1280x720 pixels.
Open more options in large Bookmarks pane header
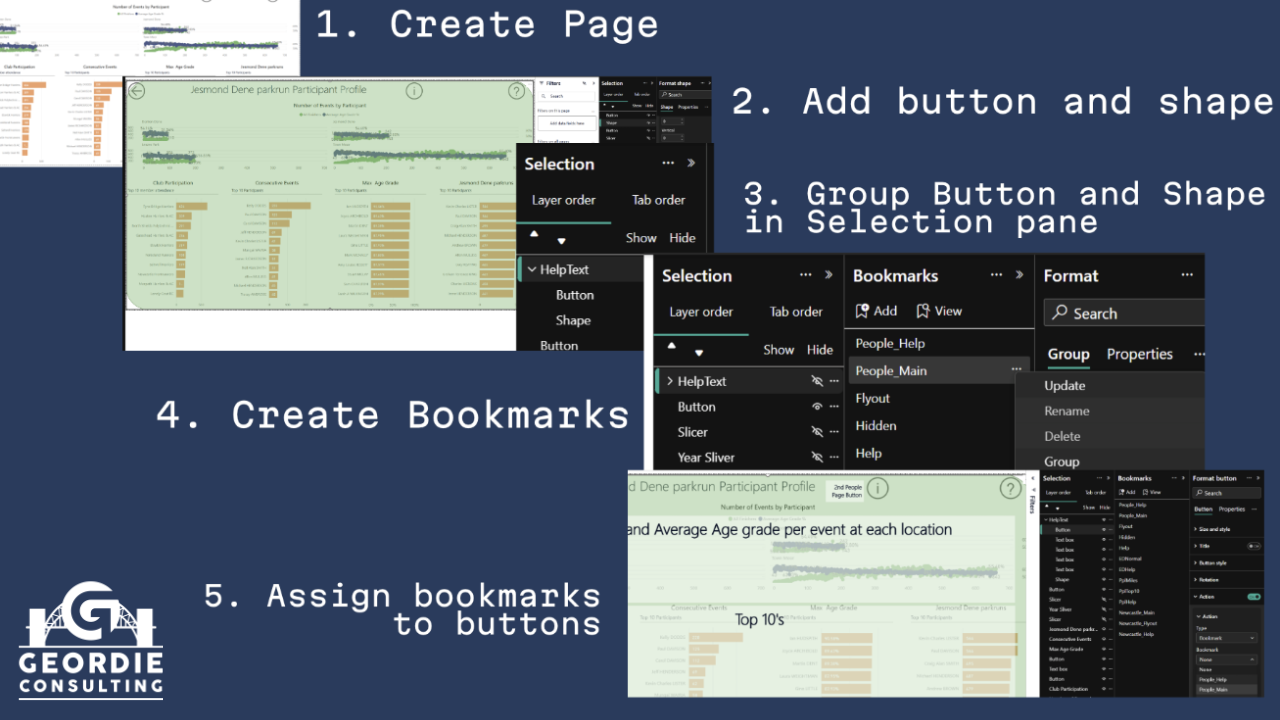[996, 275]
